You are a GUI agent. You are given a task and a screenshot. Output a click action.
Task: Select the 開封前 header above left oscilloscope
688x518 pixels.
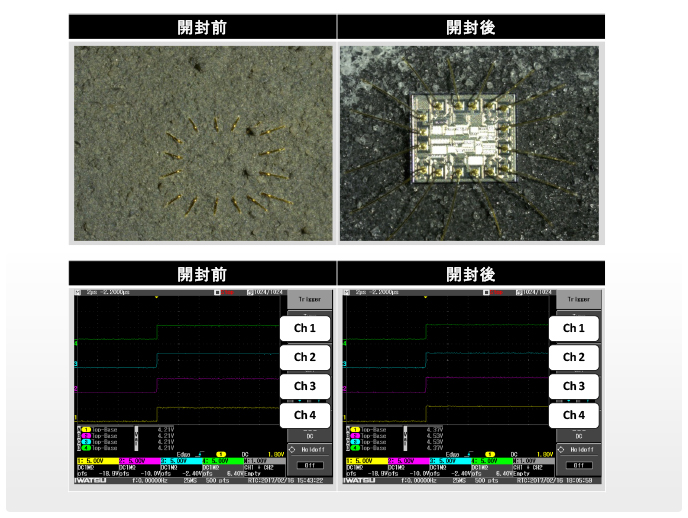pos(202,274)
